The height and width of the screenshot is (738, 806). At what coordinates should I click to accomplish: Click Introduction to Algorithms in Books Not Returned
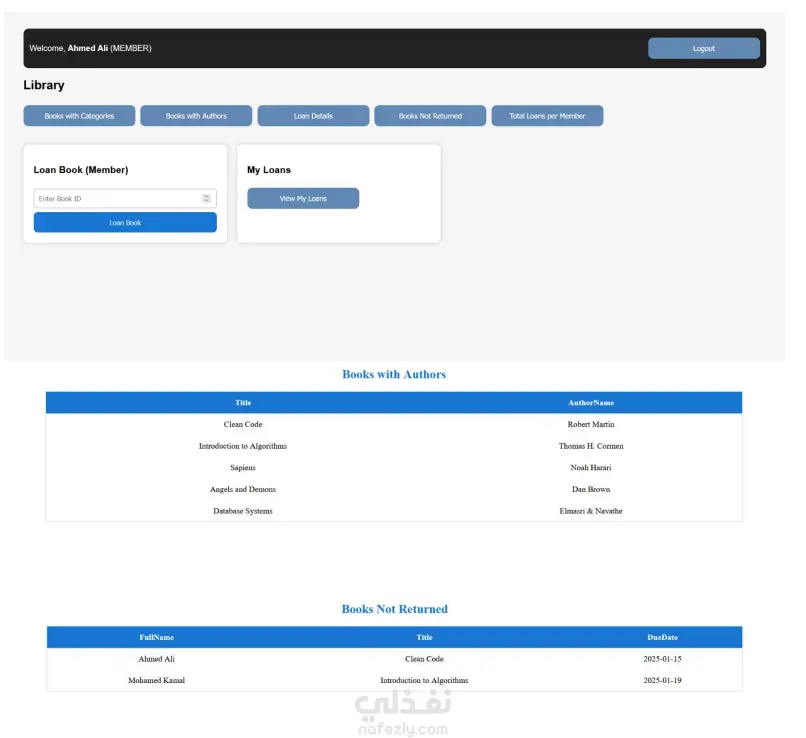point(424,680)
